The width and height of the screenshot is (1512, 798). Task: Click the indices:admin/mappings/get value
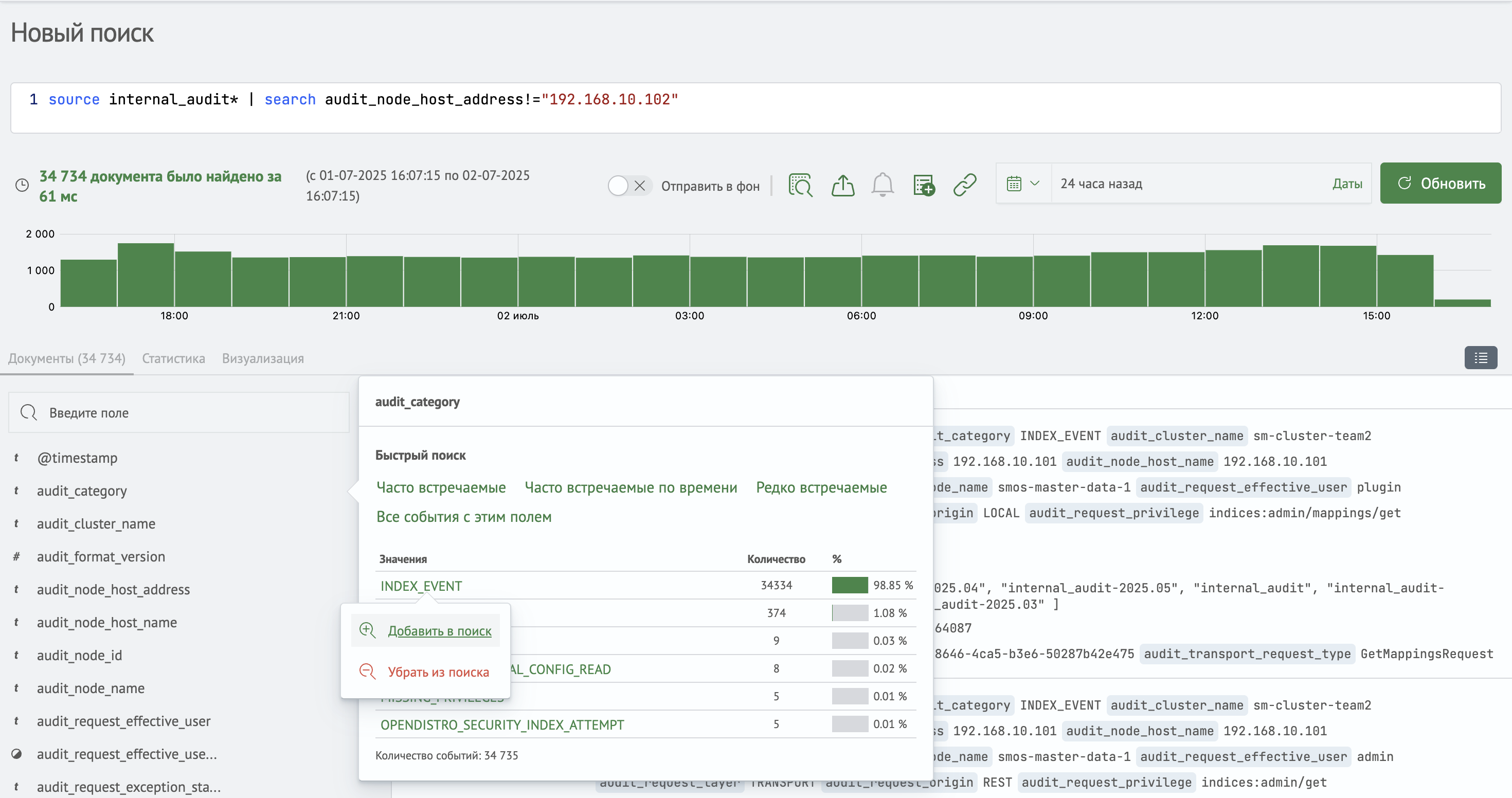(x=1304, y=512)
